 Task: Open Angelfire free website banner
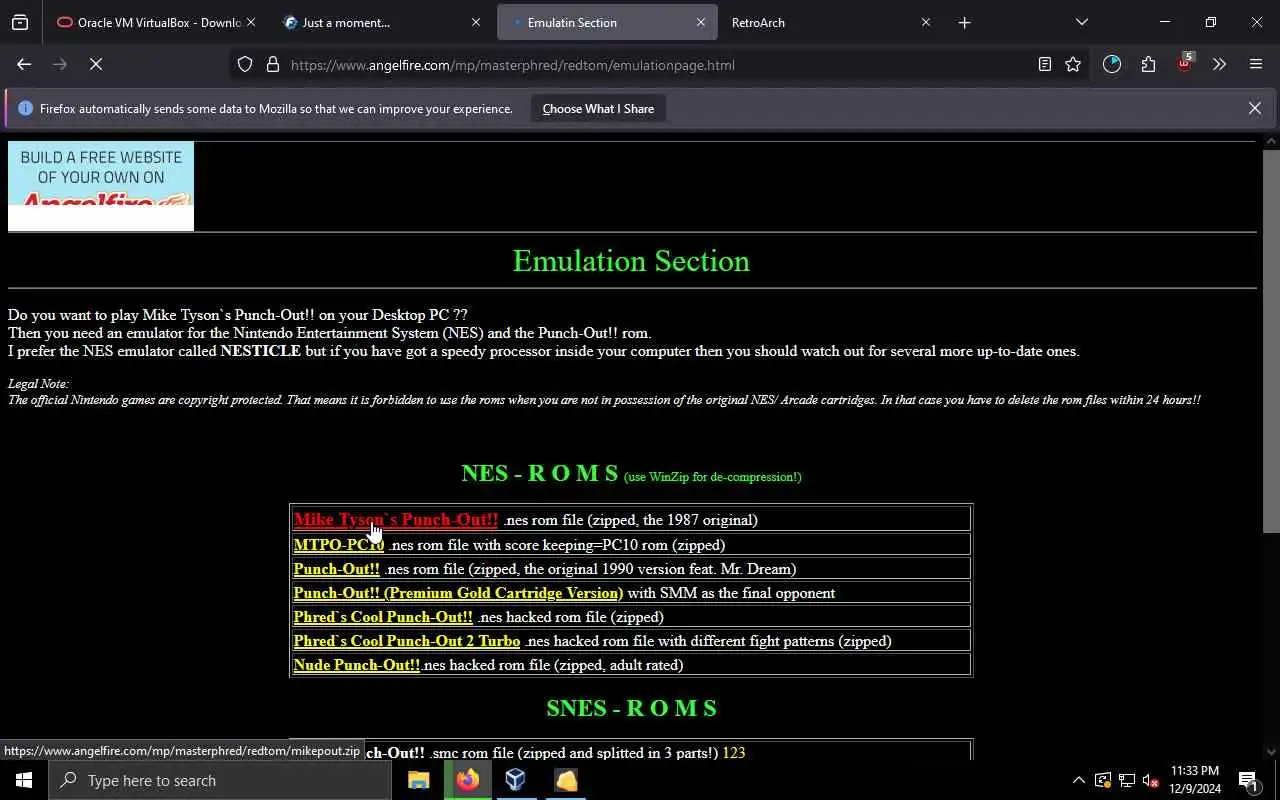point(101,186)
